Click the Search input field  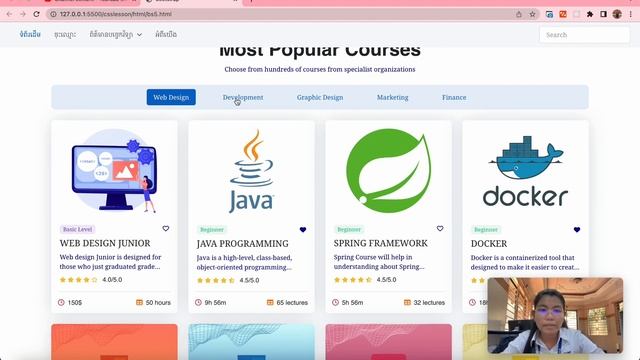pyautogui.click(x=584, y=35)
